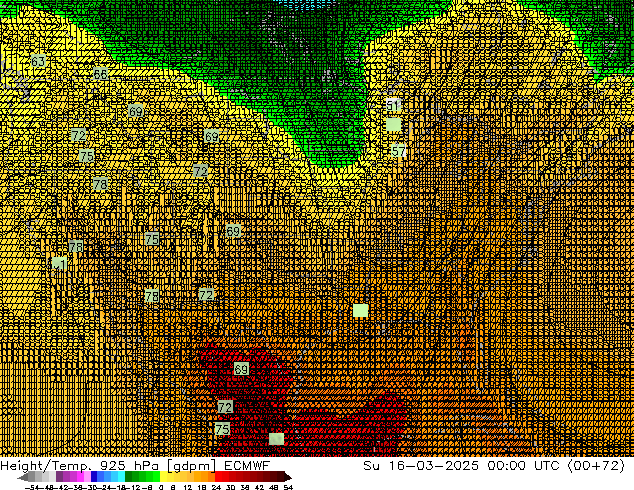
Task: Click the '24' legend value
Action: point(216,487)
